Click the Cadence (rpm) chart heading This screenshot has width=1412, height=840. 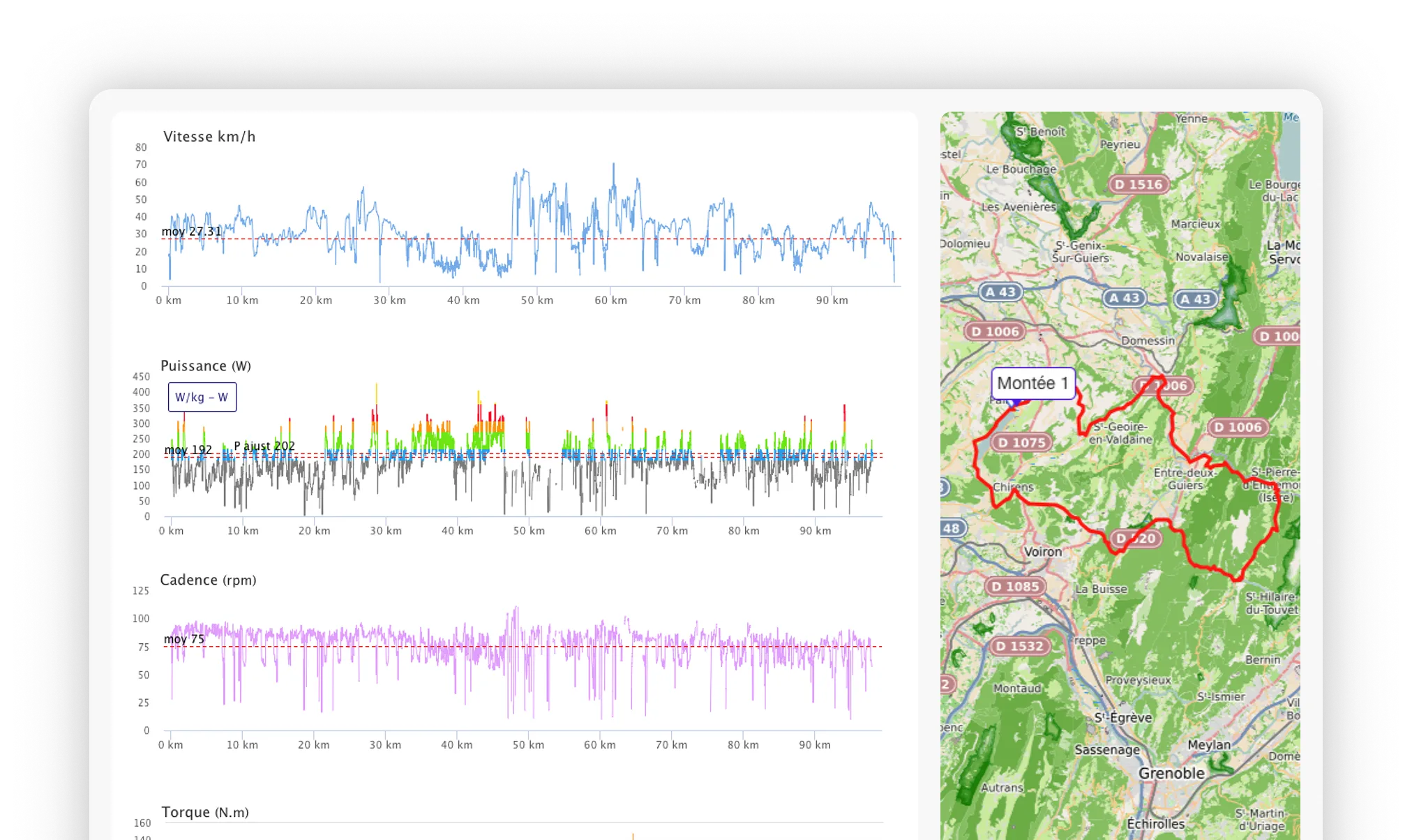[x=209, y=580]
